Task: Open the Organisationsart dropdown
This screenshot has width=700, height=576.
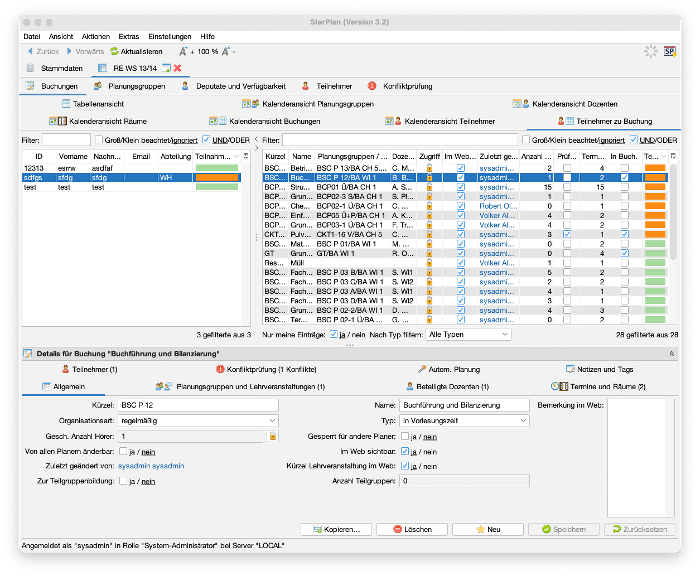Action: point(198,421)
